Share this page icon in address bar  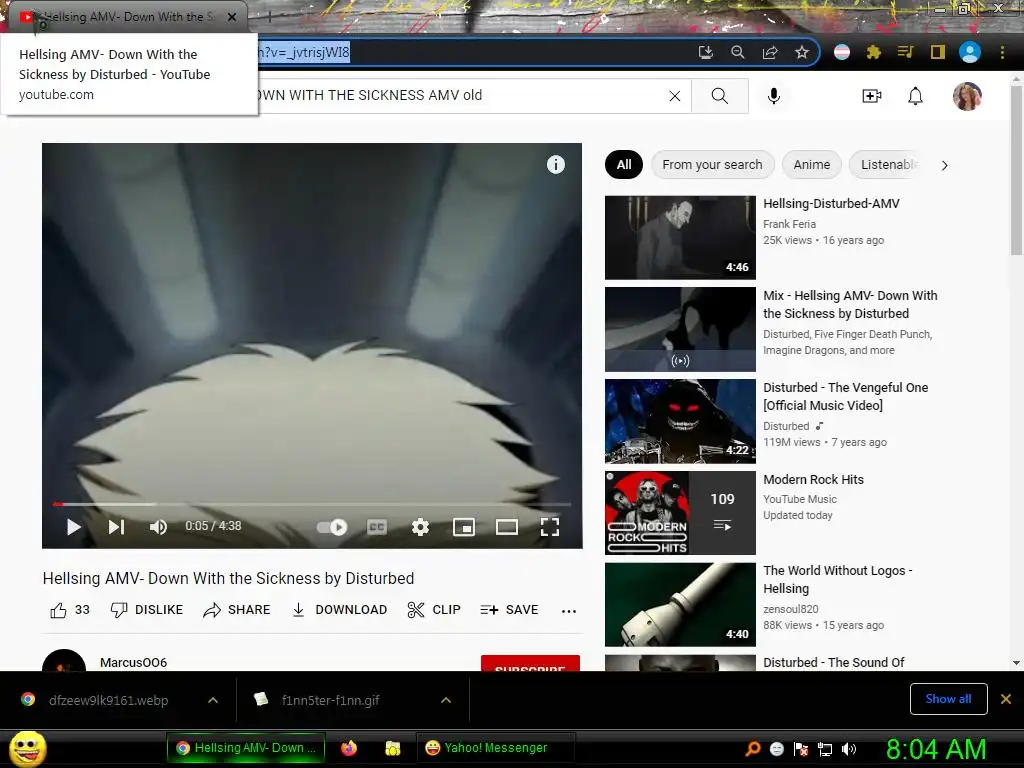click(x=770, y=52)
